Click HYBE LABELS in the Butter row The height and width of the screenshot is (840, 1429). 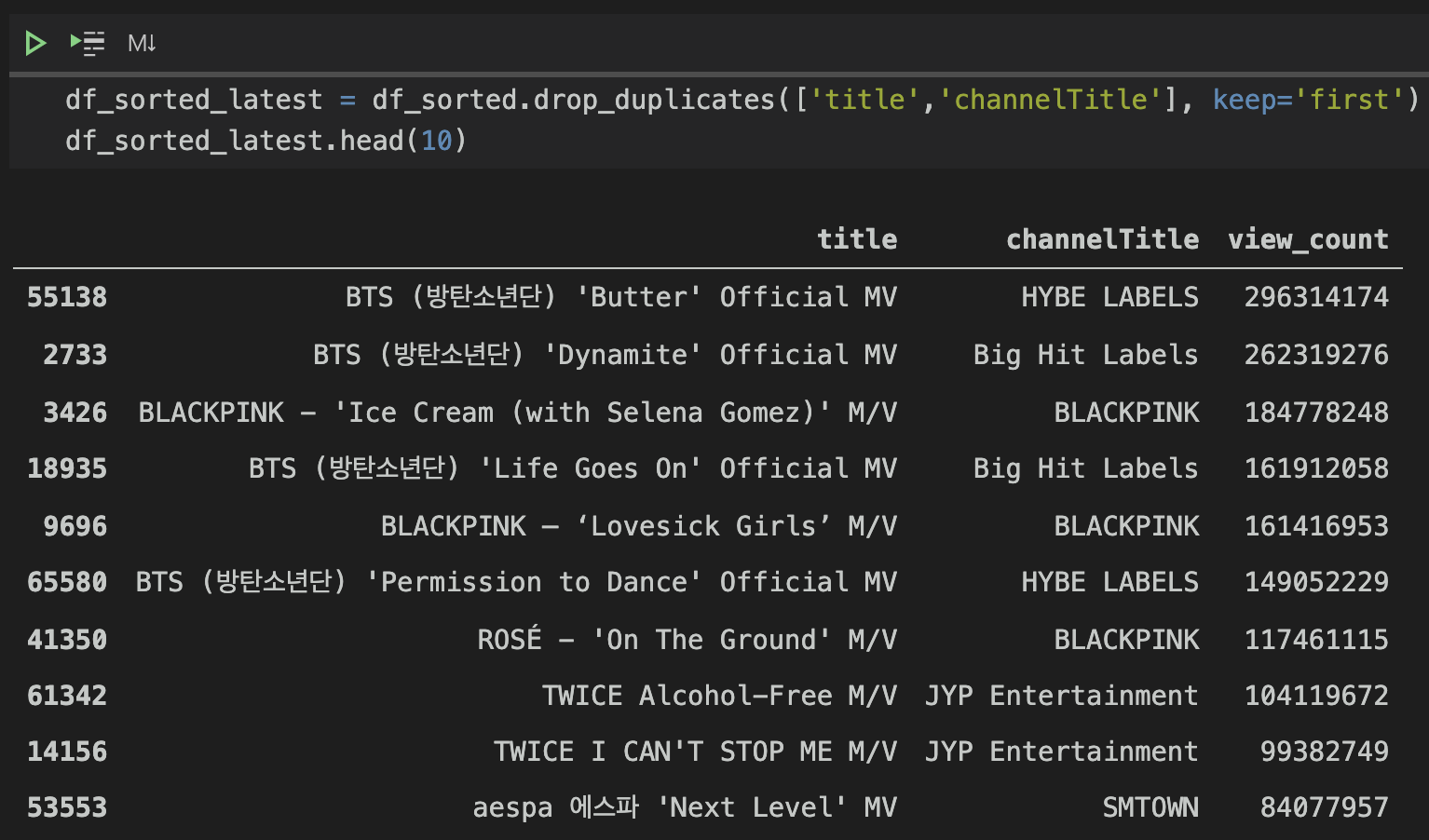[x=1110, y=297]
